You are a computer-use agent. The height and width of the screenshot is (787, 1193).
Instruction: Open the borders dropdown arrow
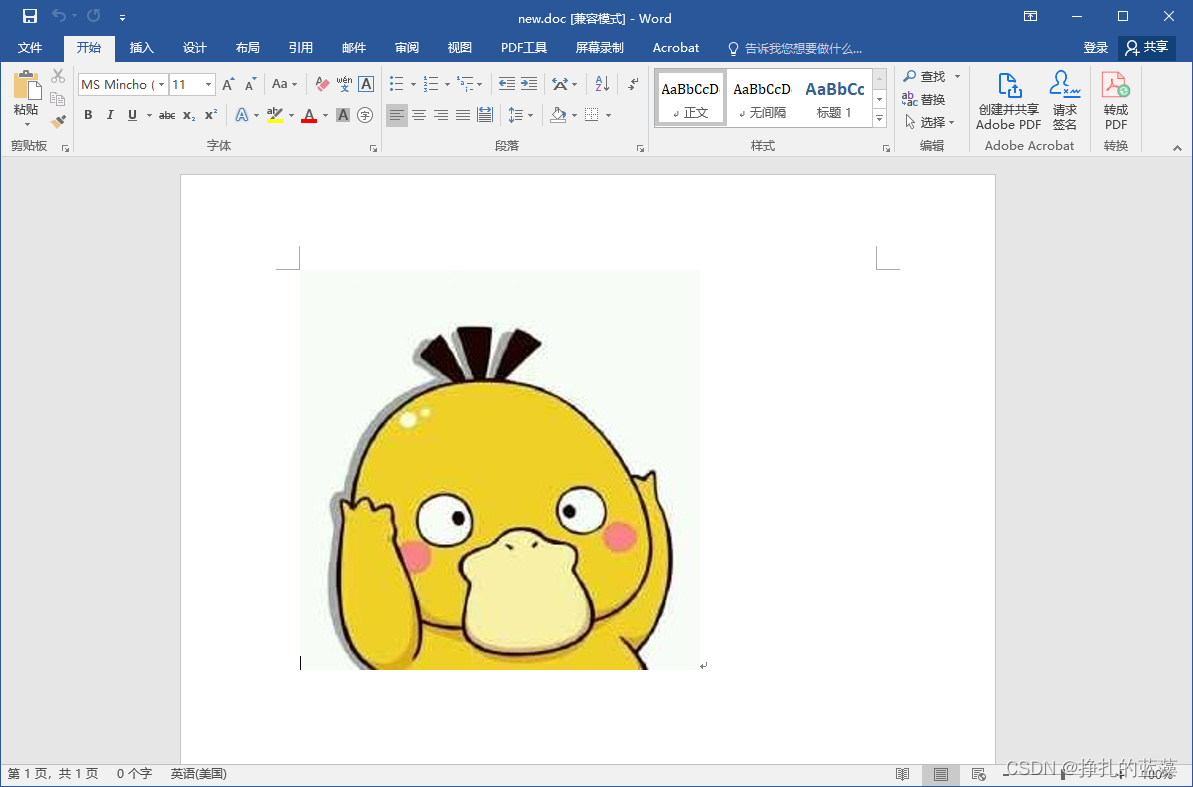click(x=609, y=116)
